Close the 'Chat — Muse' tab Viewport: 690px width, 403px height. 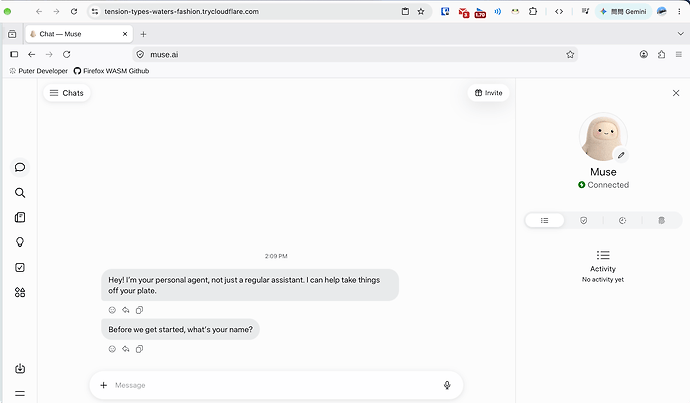[125, 34]
